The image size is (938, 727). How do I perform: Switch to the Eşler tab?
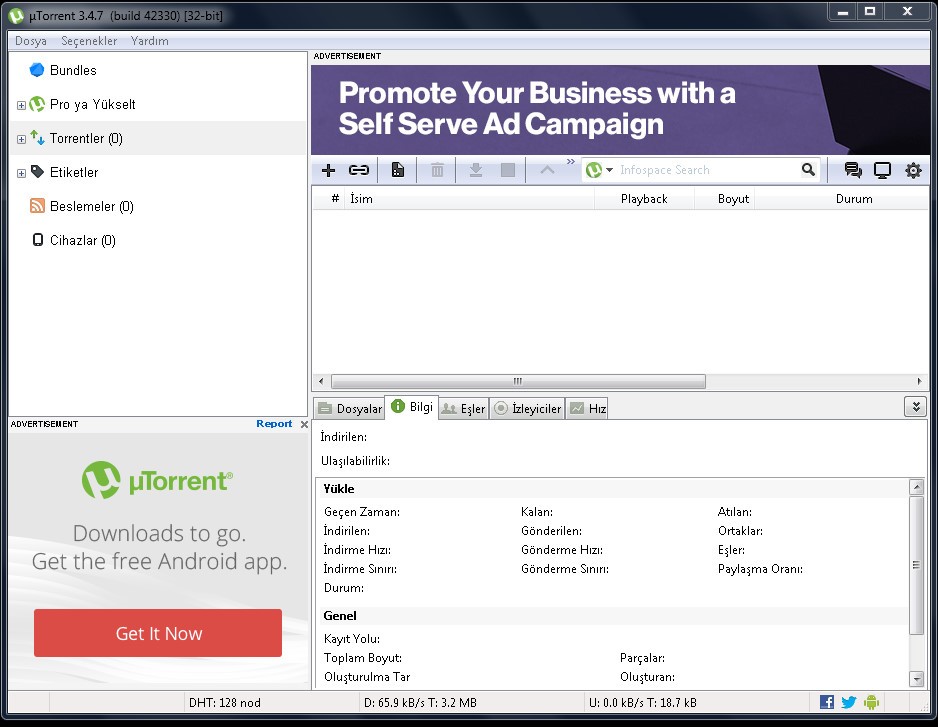coord(463,408)
